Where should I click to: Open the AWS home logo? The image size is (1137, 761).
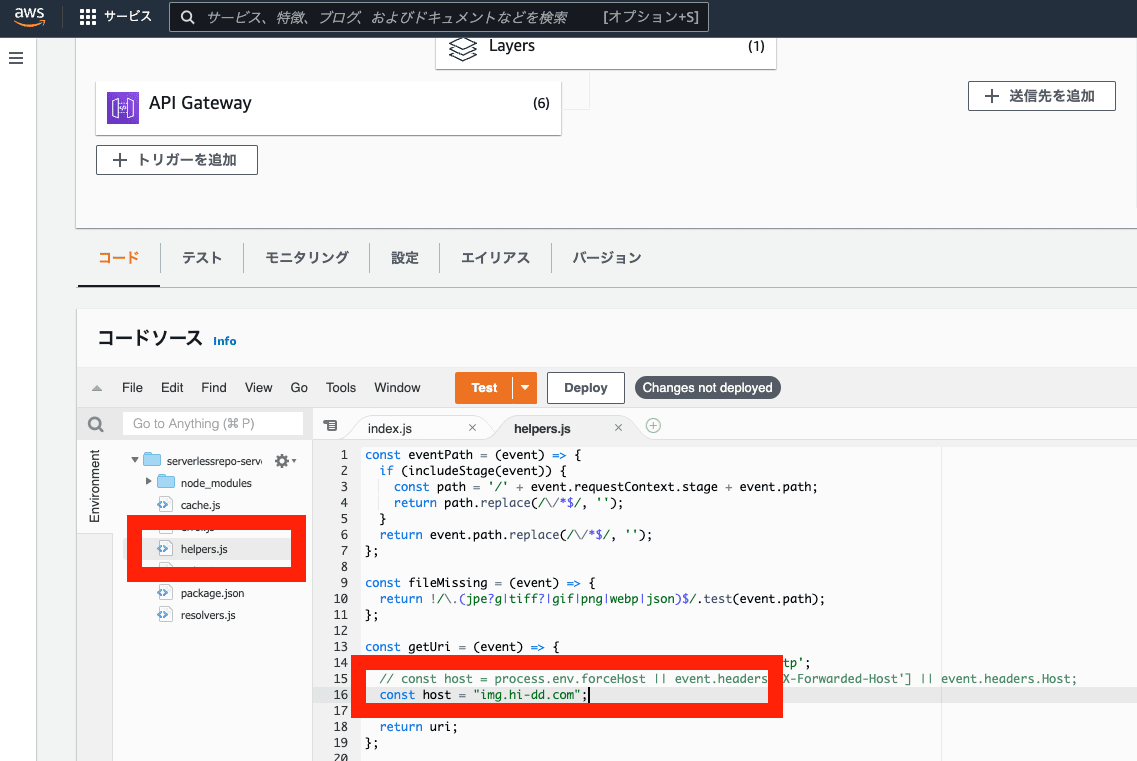tap(30, 17)
